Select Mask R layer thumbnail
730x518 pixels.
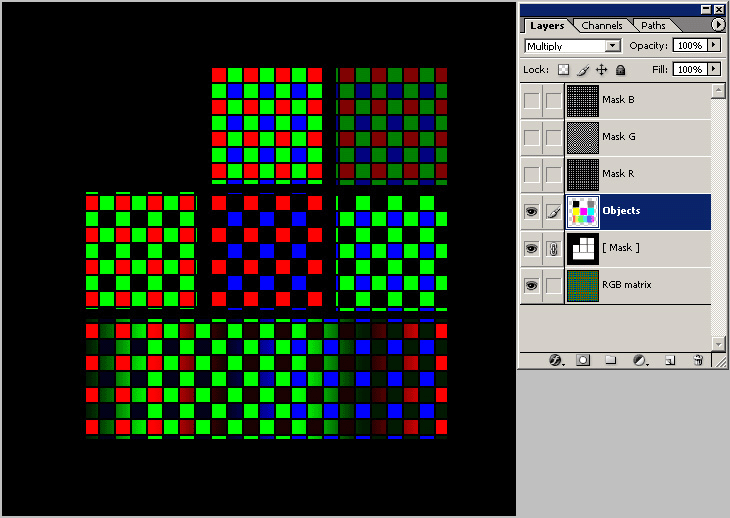point(583,175)
